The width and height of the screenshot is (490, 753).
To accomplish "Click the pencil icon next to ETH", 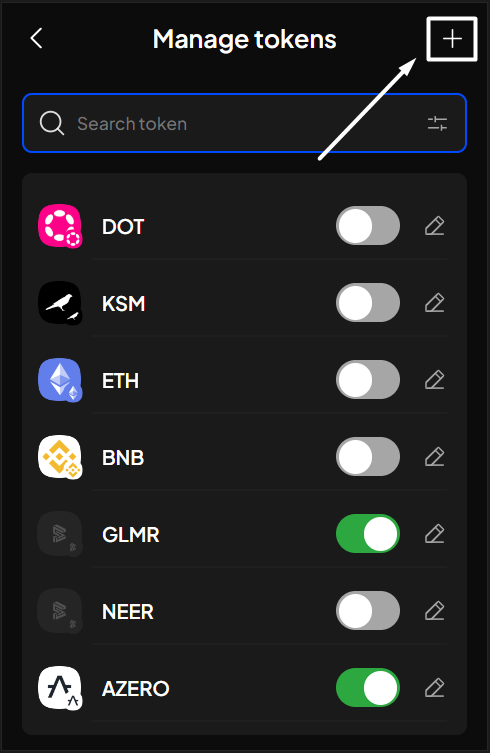I will pos(435,380).
